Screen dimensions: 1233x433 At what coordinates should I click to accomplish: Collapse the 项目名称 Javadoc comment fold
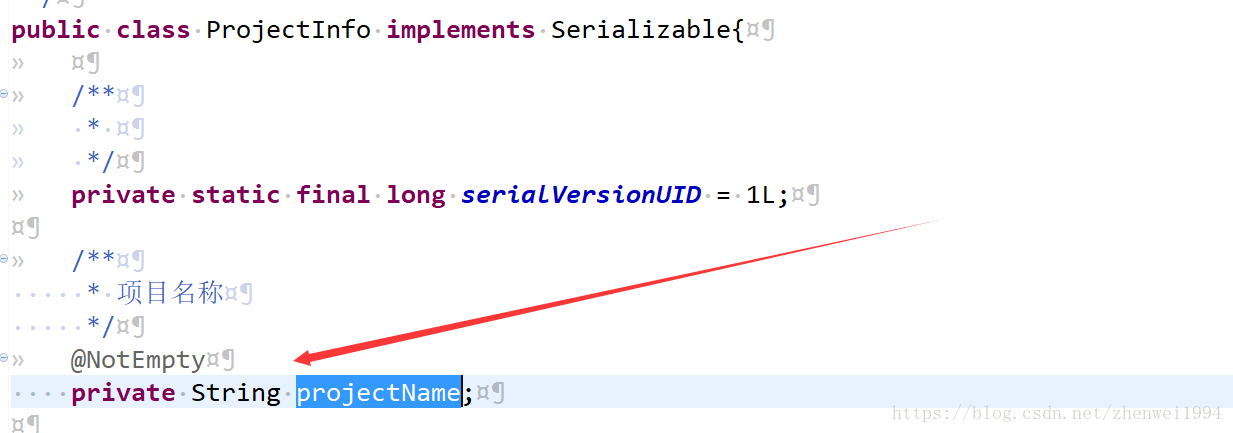pyautogui.click(x=4, y=260)
